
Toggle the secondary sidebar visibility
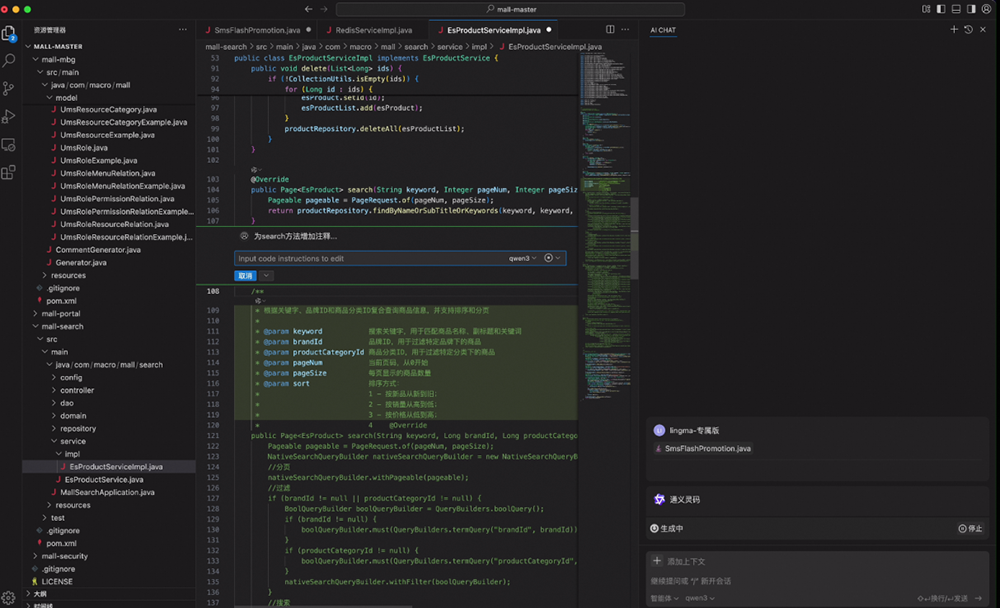coord(972,9)
